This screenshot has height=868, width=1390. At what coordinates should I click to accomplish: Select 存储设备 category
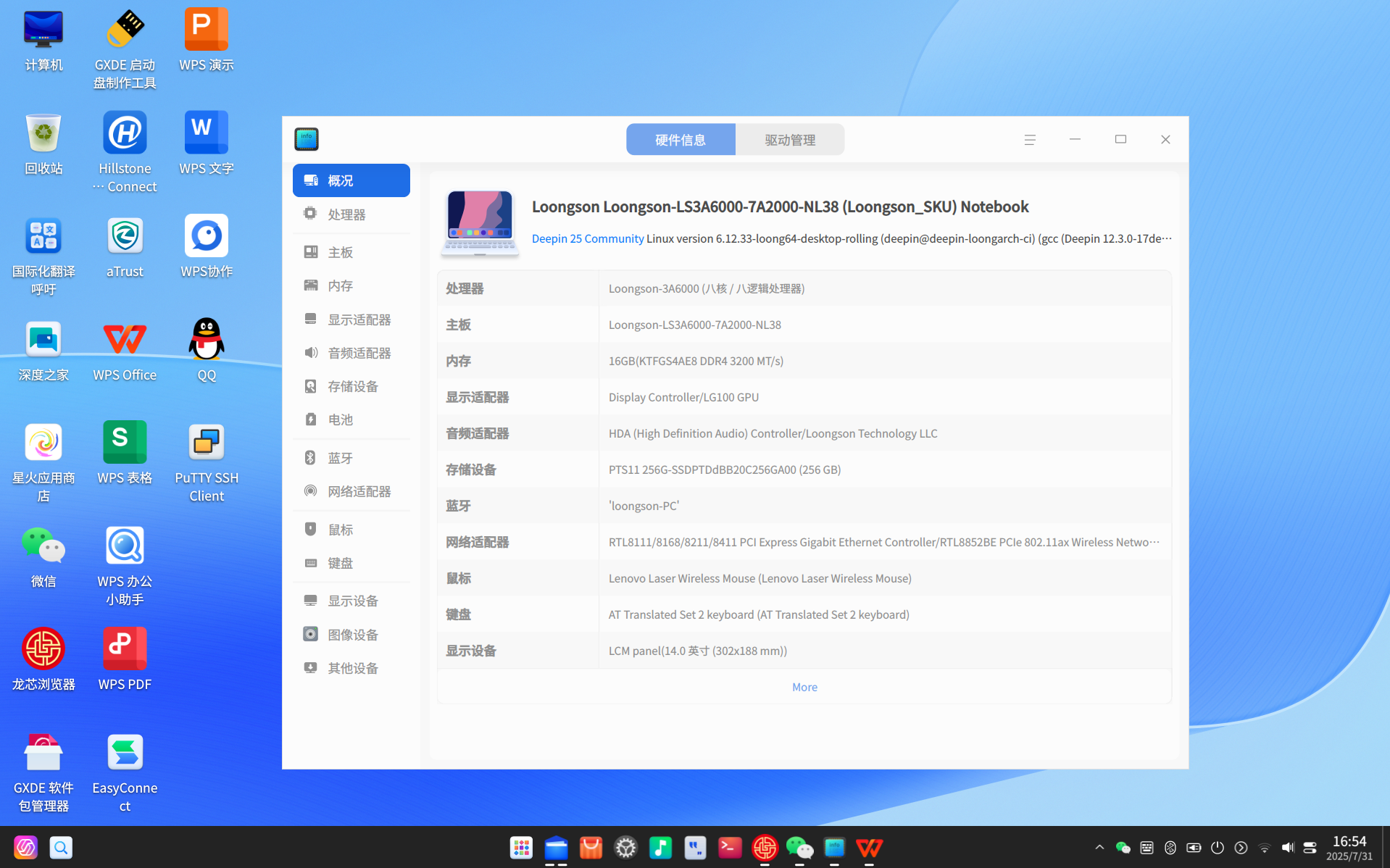(351, 386)
